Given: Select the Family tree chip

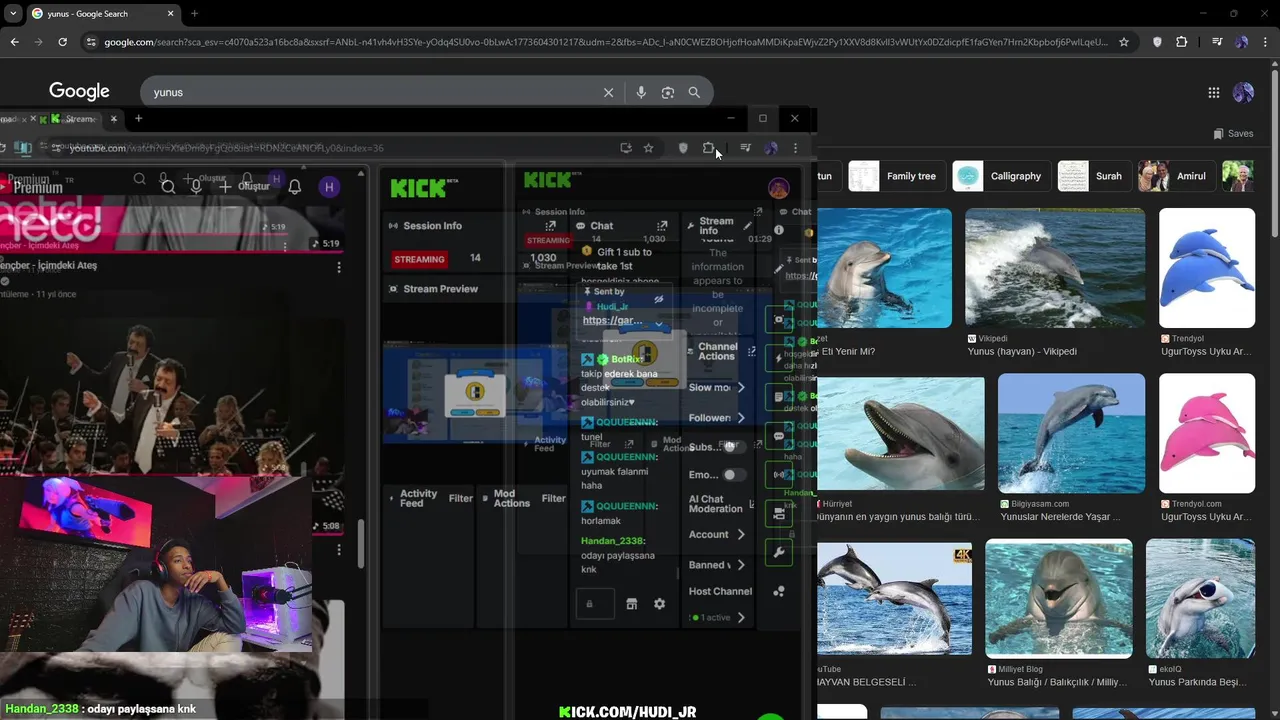Looking at the screenshot, I should [x=895, y=176].
